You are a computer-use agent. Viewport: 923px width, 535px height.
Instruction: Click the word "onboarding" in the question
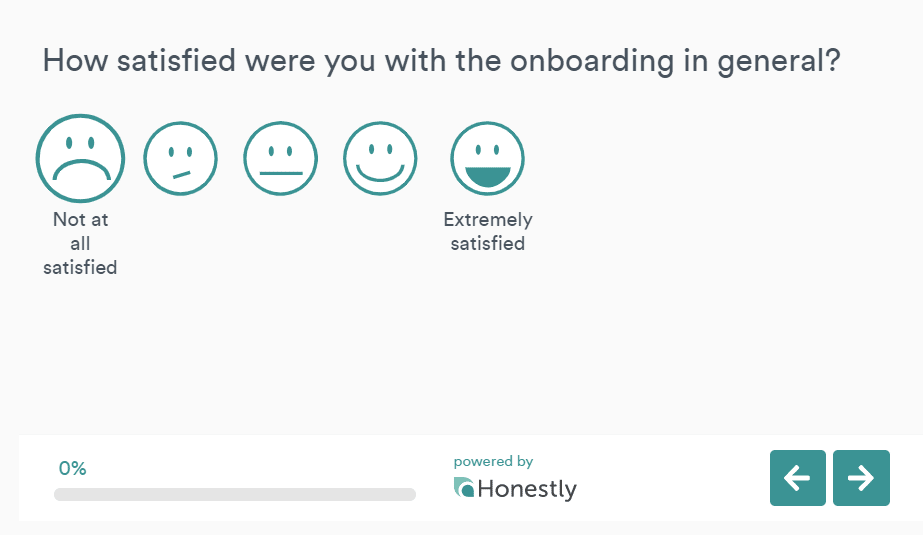[x=592, y=61]
